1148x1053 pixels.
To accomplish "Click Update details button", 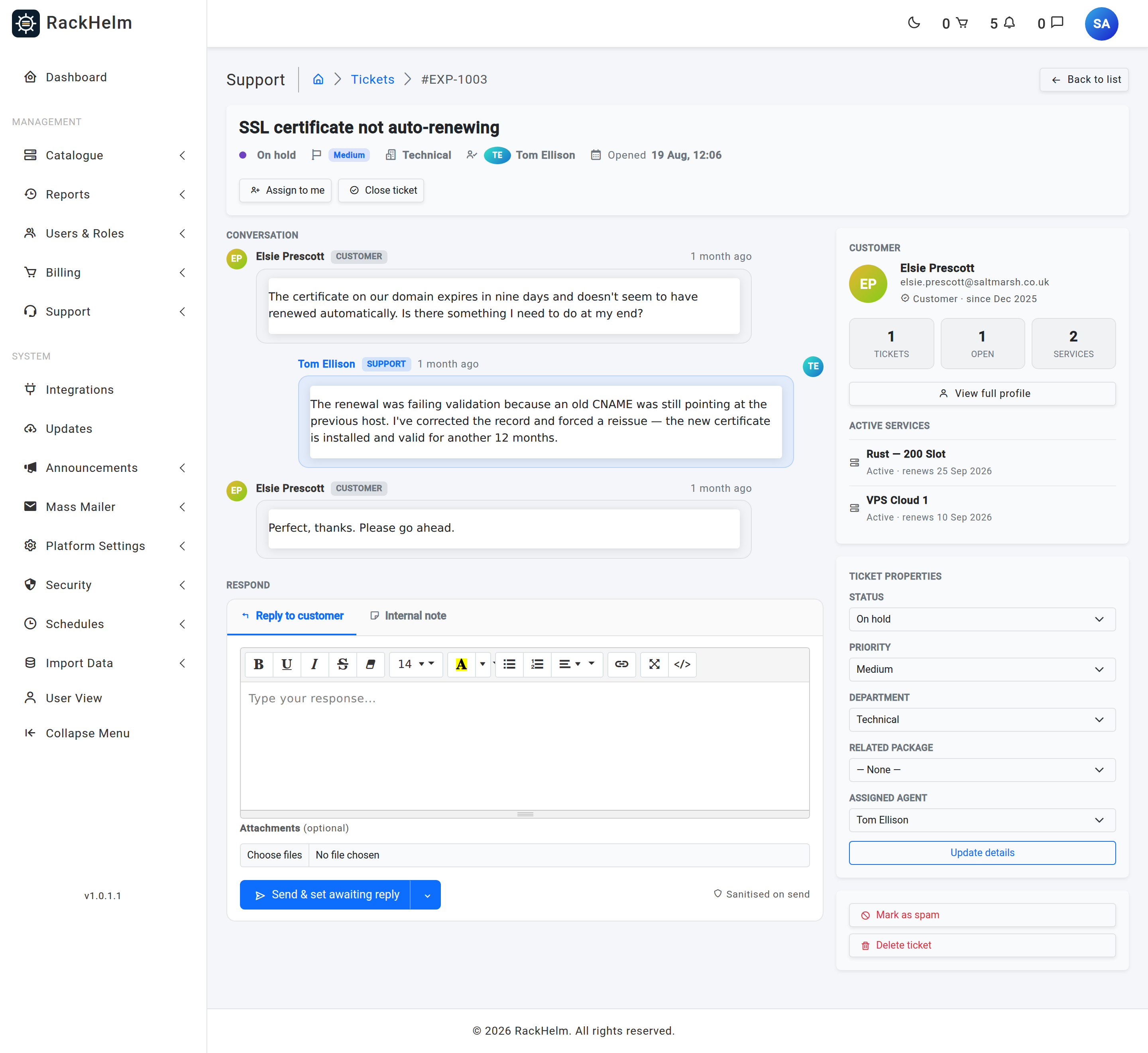I will click(x=982, y=853).
